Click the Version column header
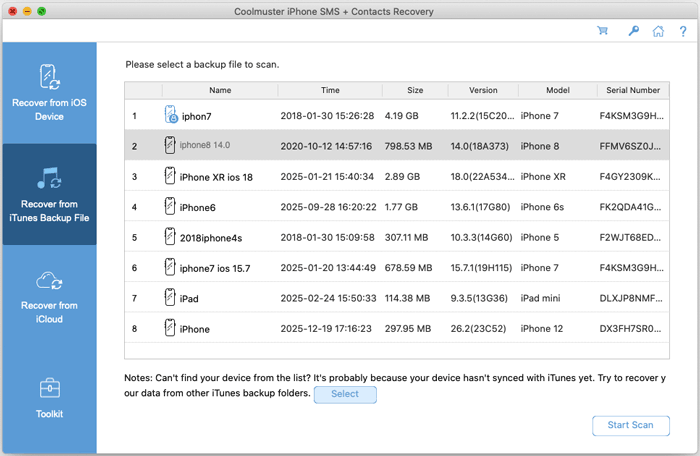 (483, 90)
